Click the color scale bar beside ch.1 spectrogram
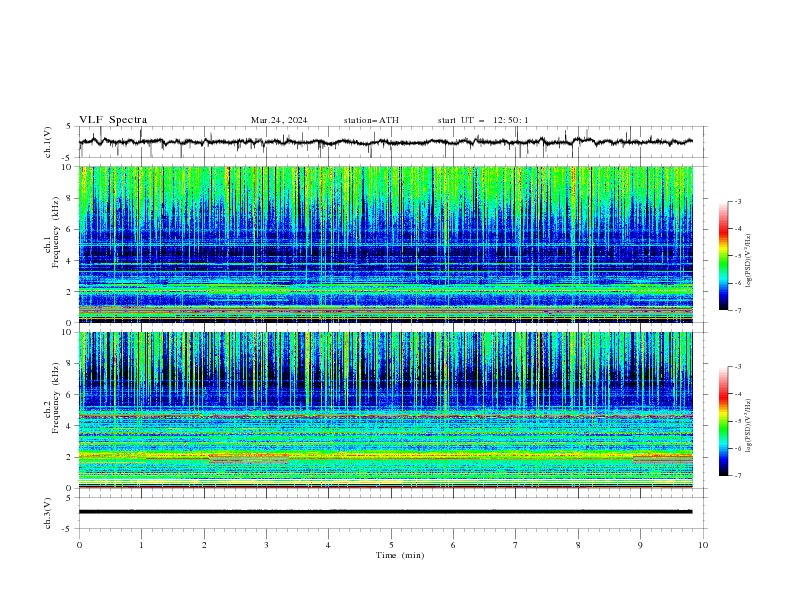 pos(724,256)
